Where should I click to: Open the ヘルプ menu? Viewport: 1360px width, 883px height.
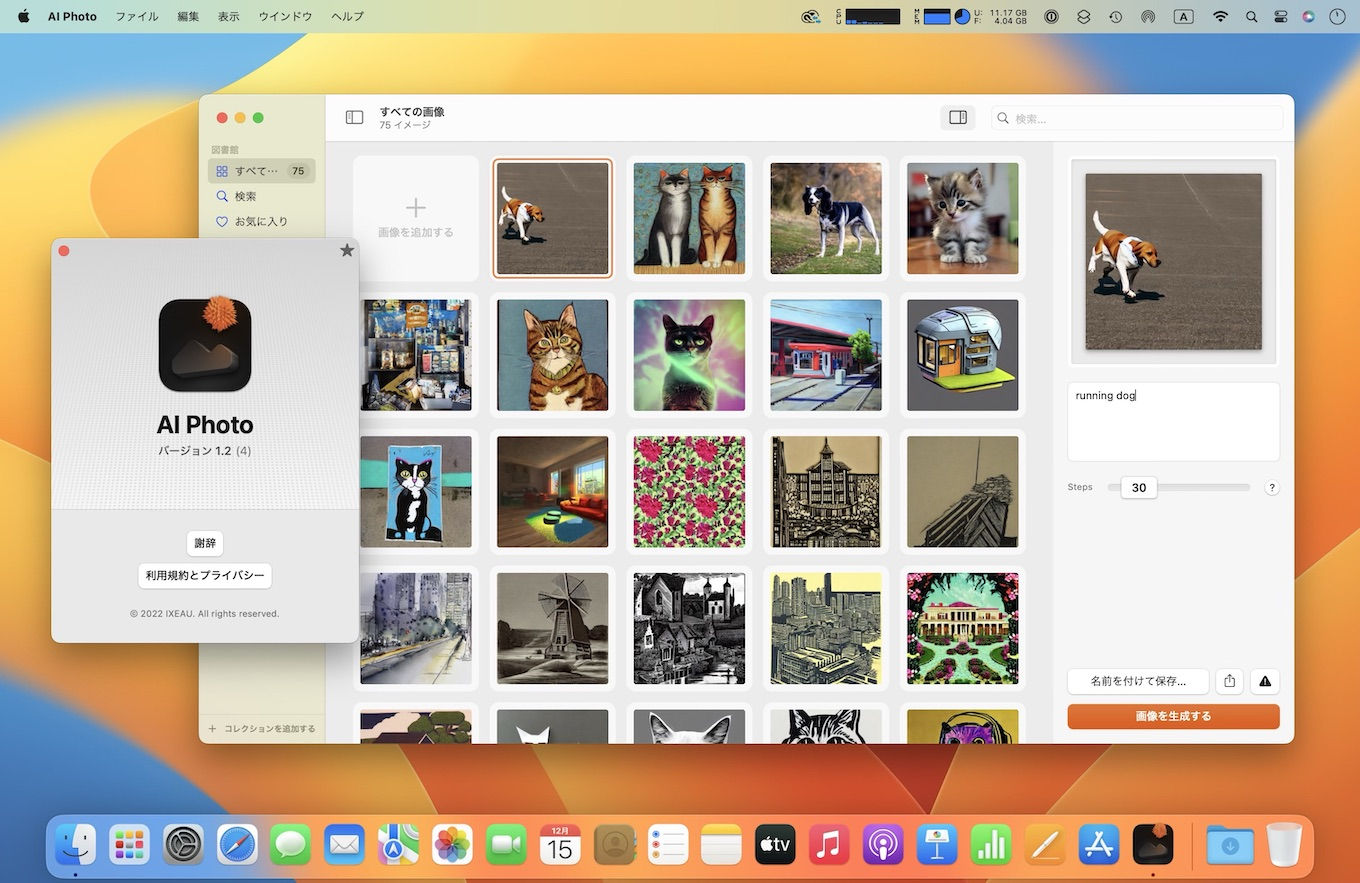[x=347, y=17]
